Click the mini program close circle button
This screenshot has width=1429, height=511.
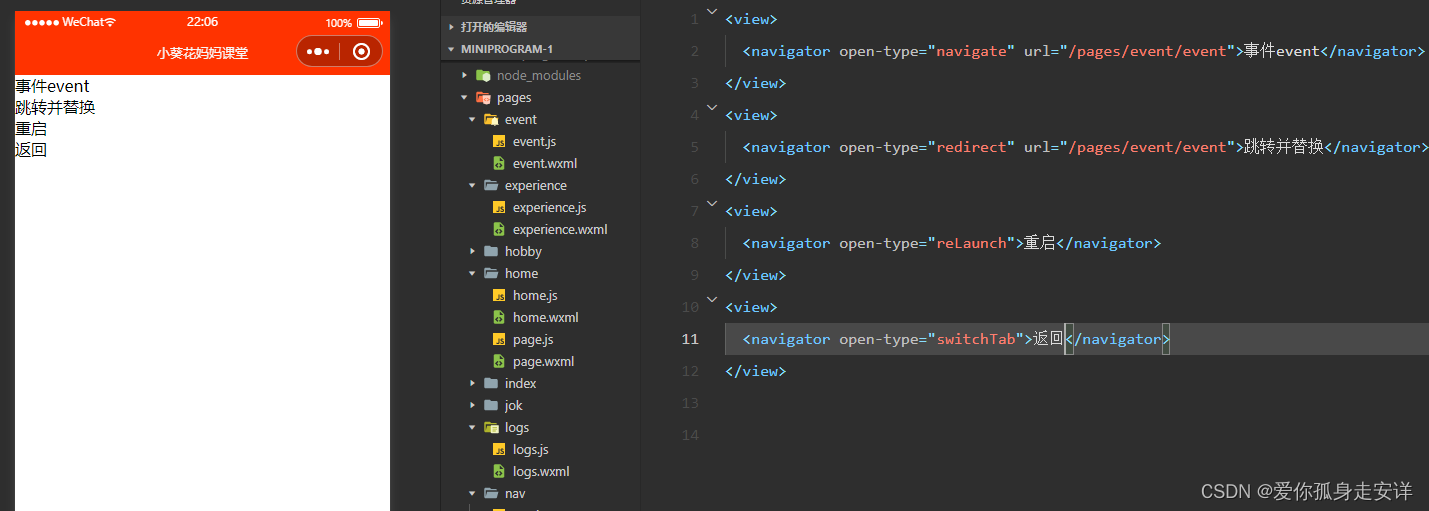[361, 52]
